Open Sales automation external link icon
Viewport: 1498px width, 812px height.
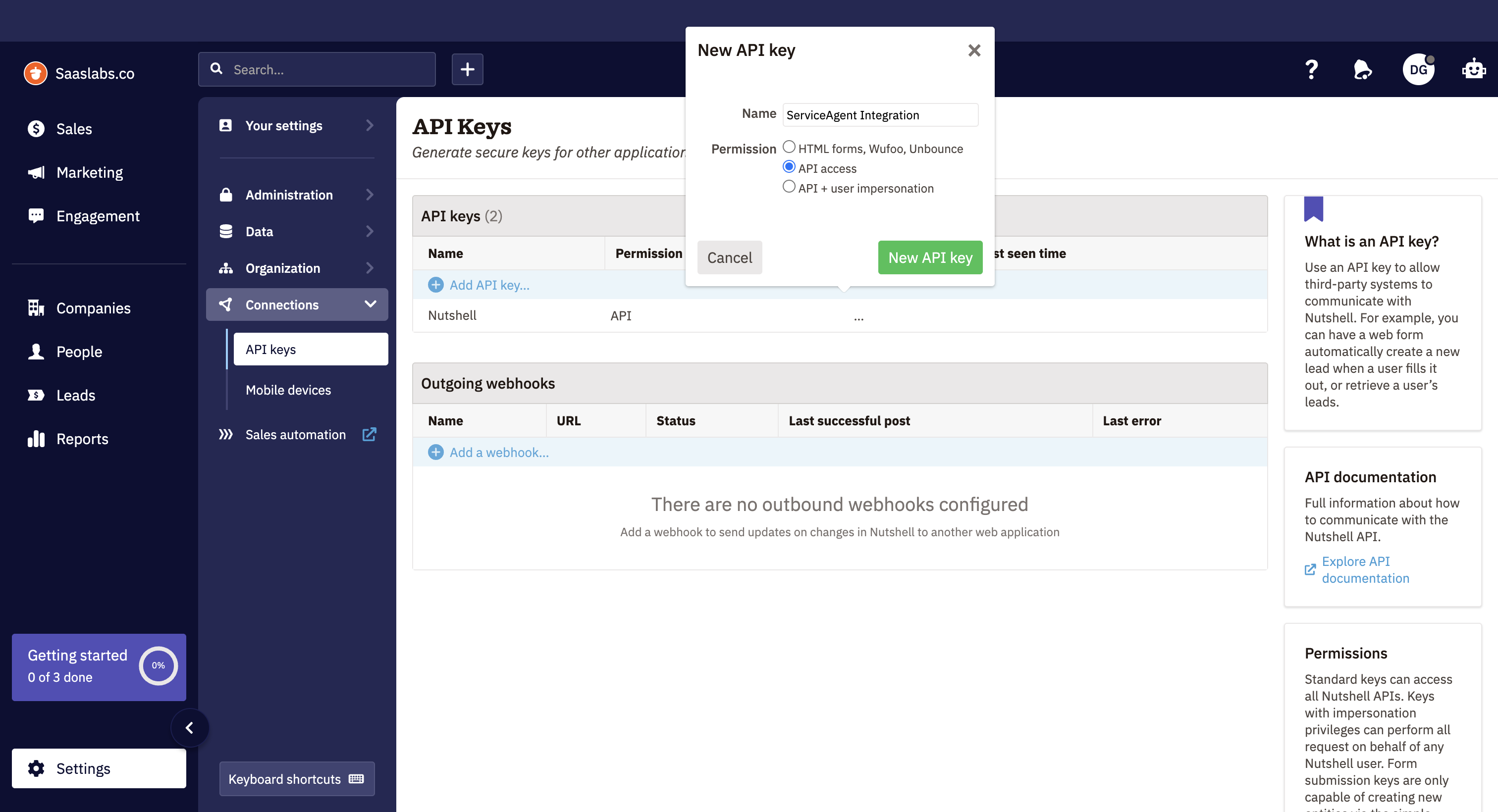369,434
